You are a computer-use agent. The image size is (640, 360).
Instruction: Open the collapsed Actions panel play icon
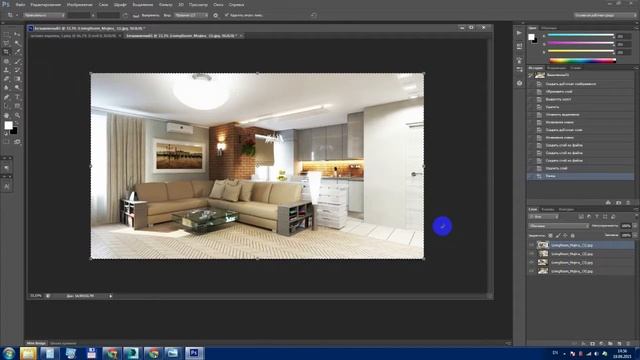coord(519,33)
